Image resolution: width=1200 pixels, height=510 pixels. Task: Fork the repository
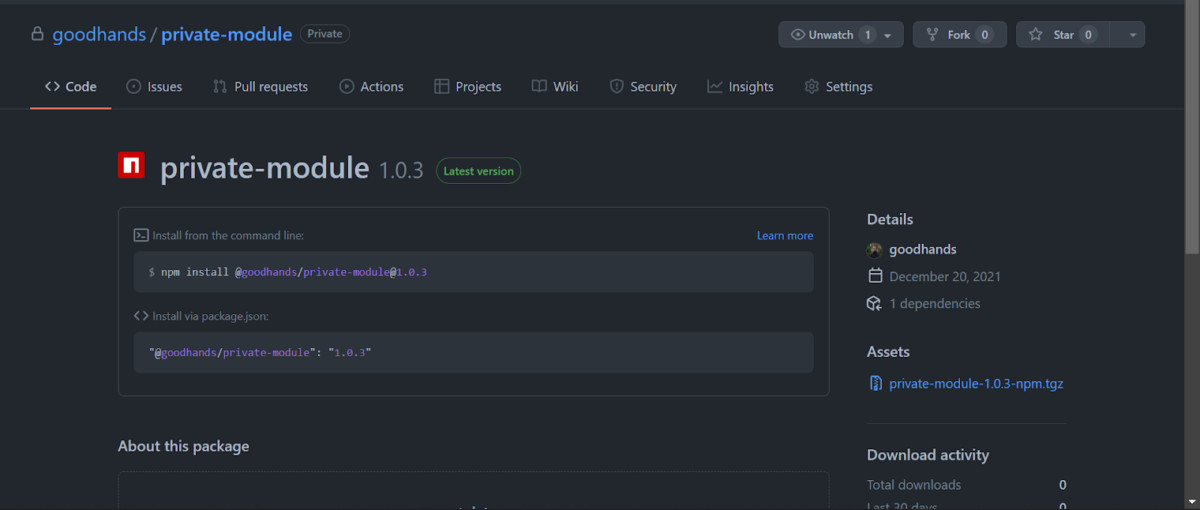960,35
